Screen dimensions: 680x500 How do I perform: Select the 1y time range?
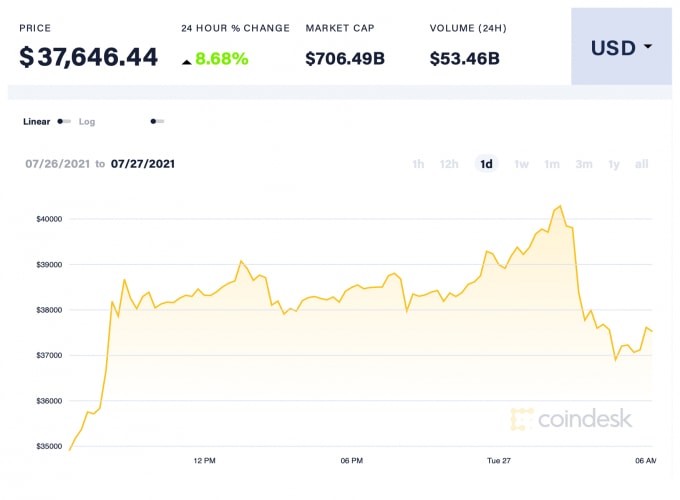click(614, 164)
